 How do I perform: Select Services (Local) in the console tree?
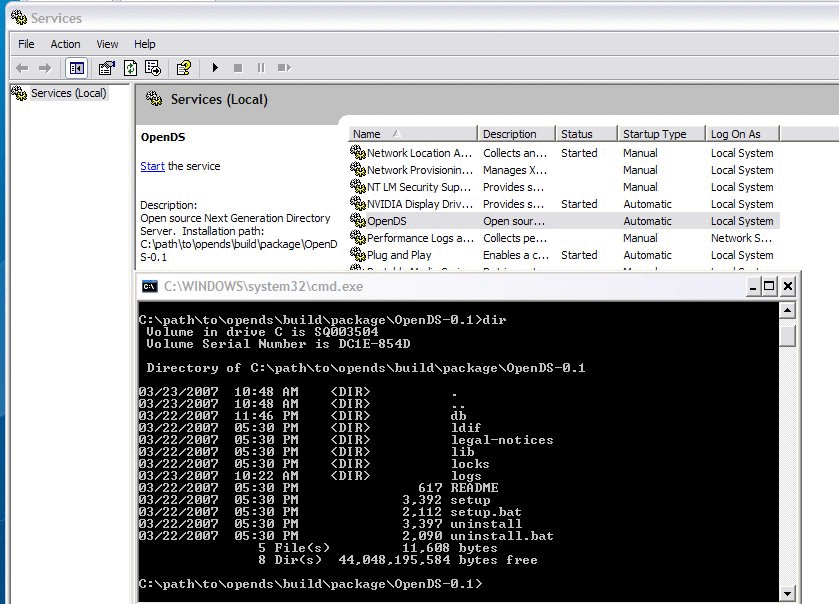click(68, 93)
